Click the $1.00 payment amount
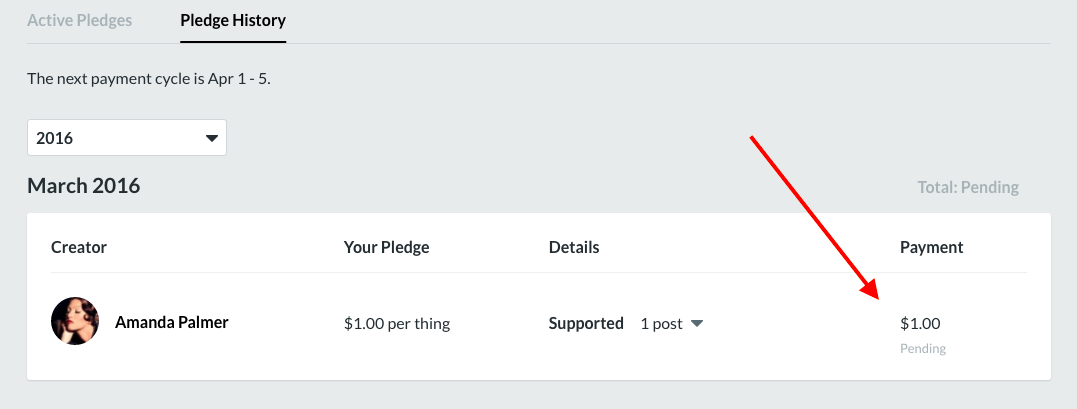This screenshot has width=1077, height=409. point(920,323)
